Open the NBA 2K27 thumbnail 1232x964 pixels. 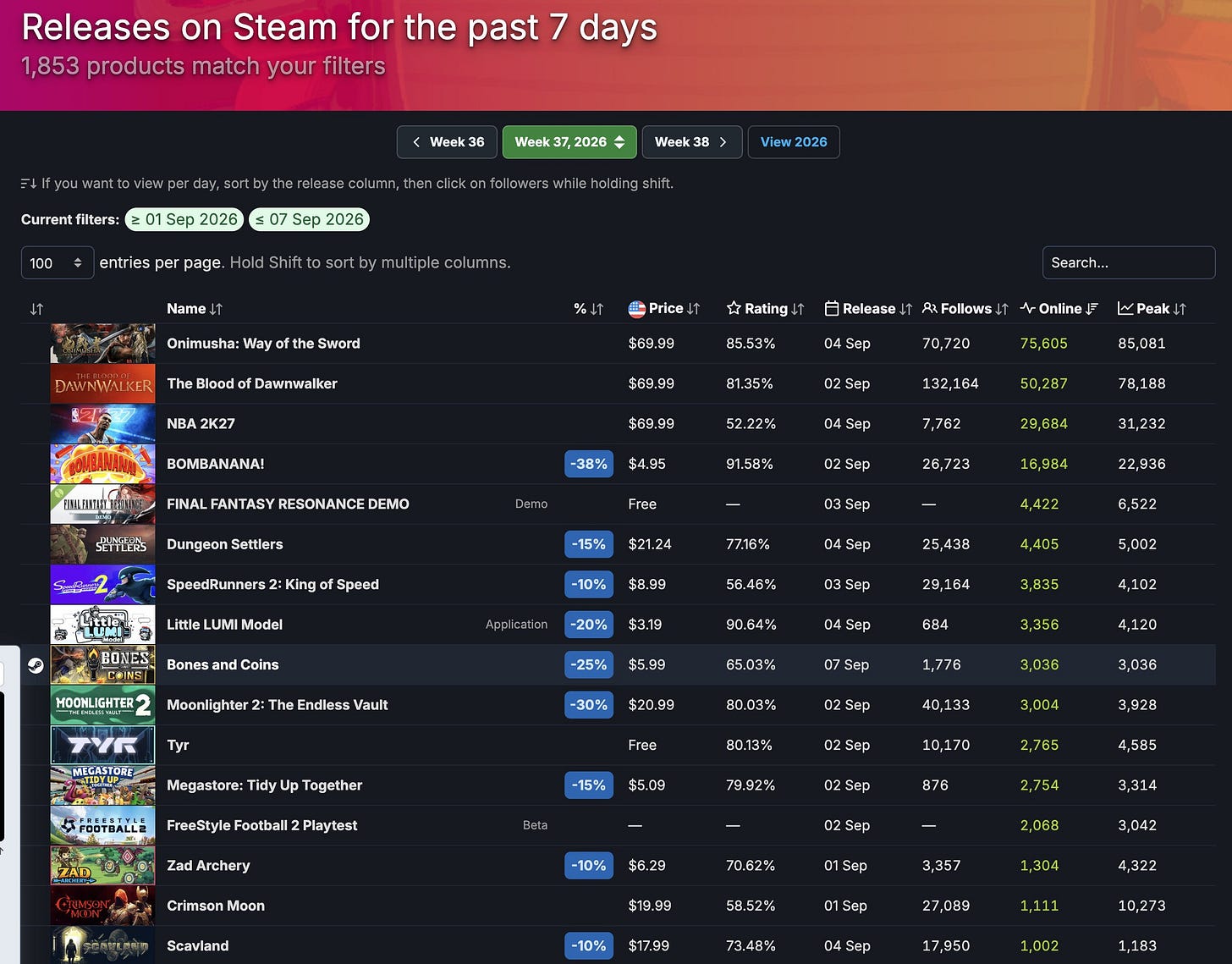click(x=103, y=424)
